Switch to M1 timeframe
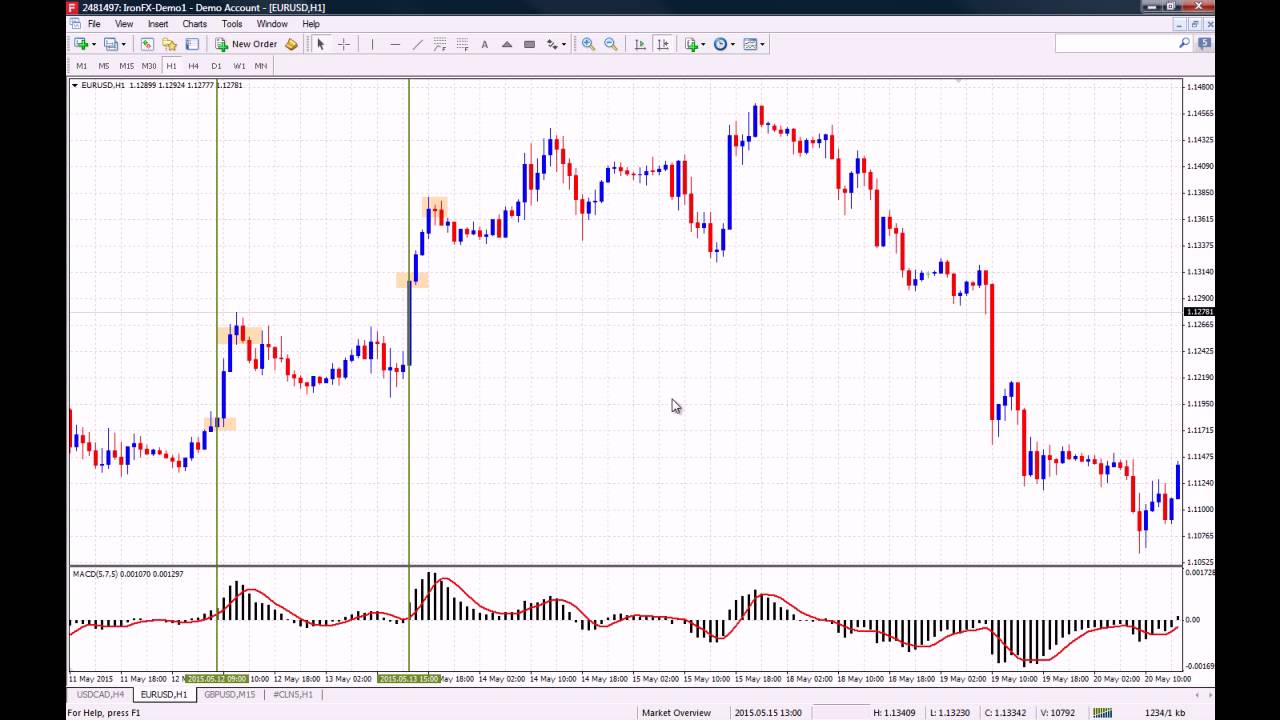This screenshot has height=720, width=1280. pyautogui.click(x=82, y=66)
